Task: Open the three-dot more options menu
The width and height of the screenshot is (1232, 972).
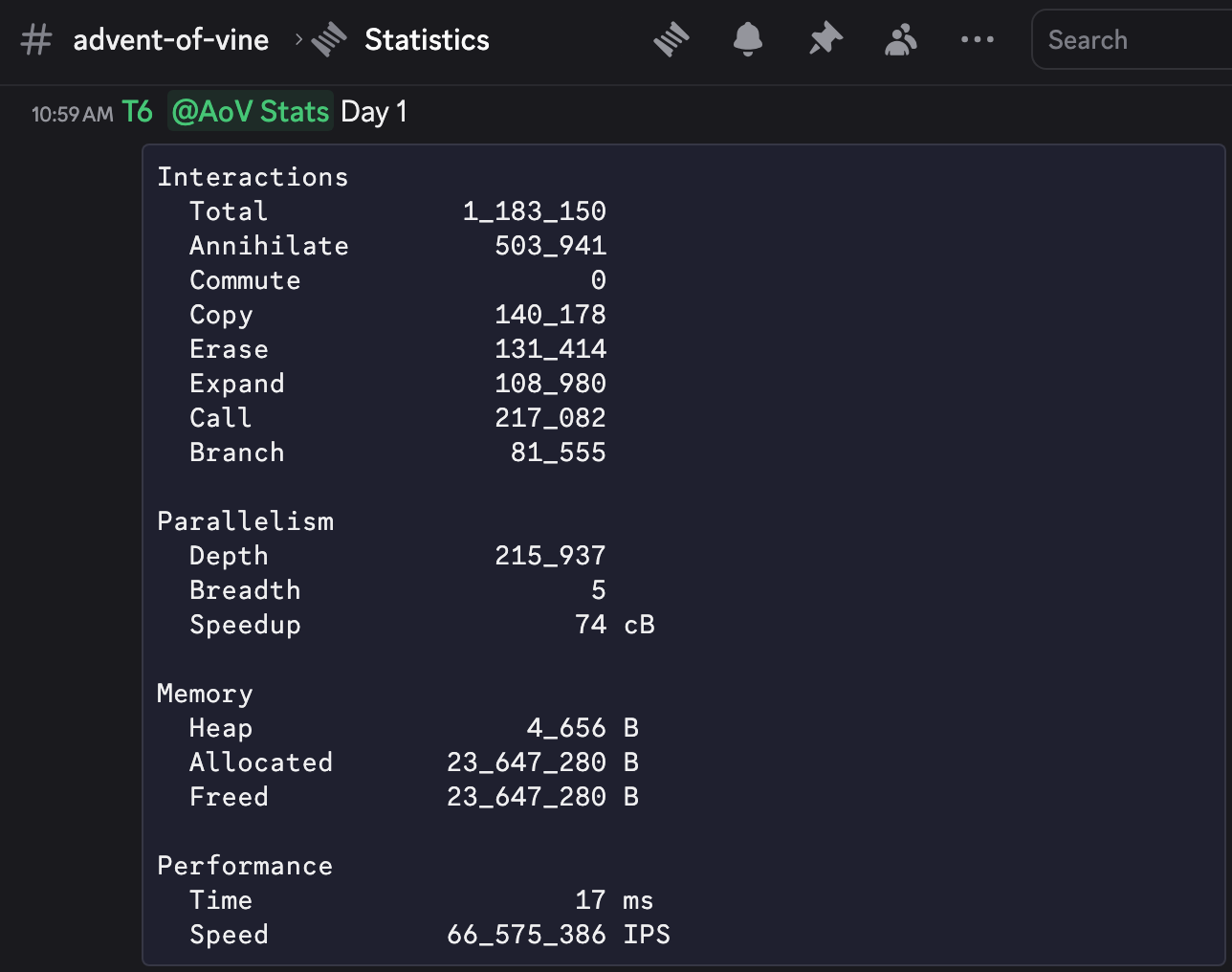Action: pos(977,40)
